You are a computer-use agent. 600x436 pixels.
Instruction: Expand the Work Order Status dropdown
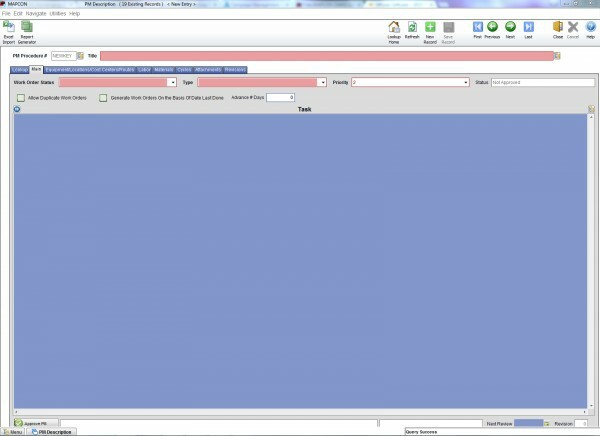[172, 82]
